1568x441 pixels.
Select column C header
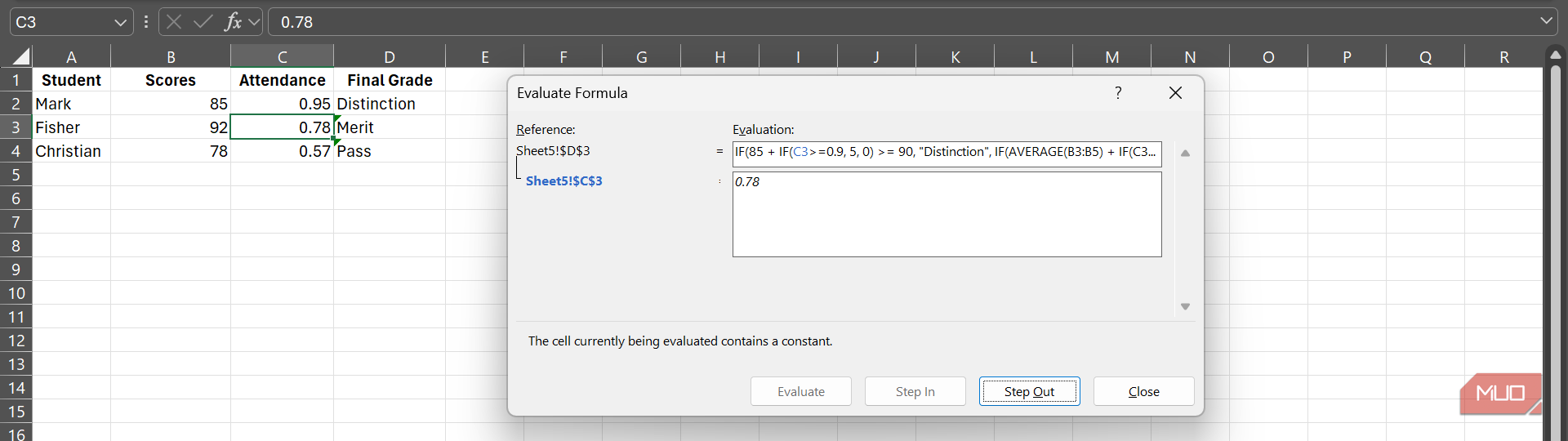282,56
